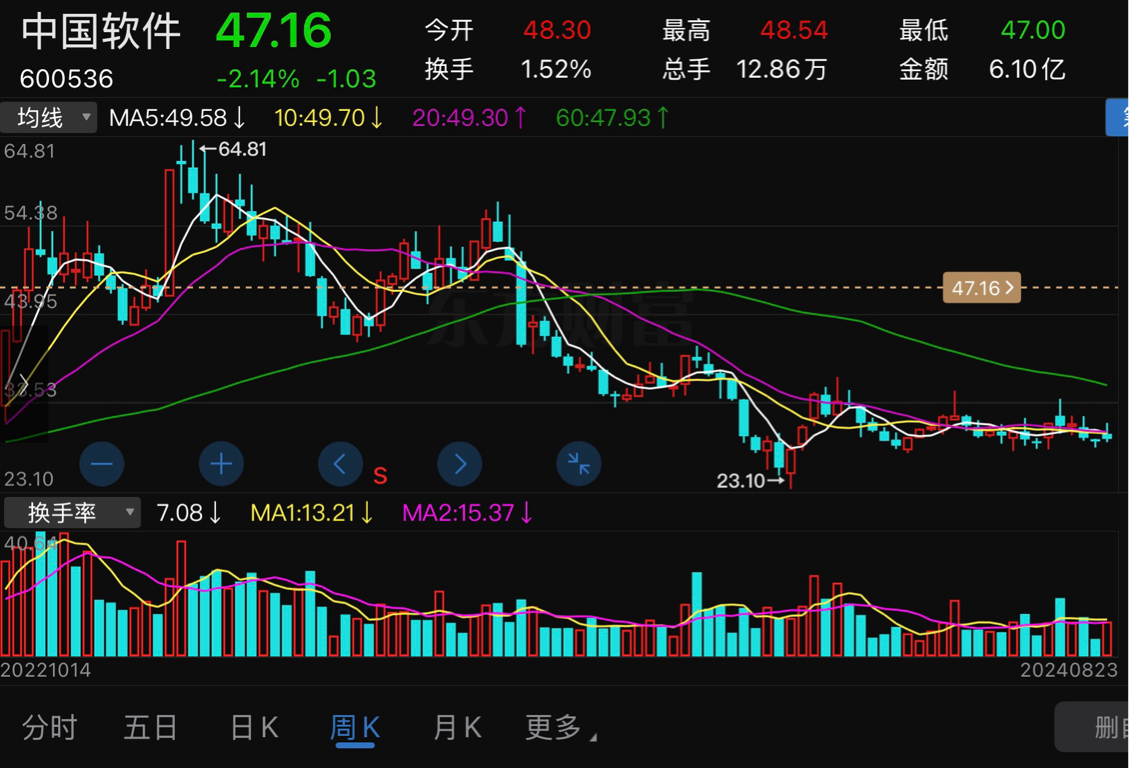Image resolution: width=1129 pixels, height=769 pixels.
Task: Click the green 60:47.93 MA label
Action: pyautogui.click(x=613, y=117)
